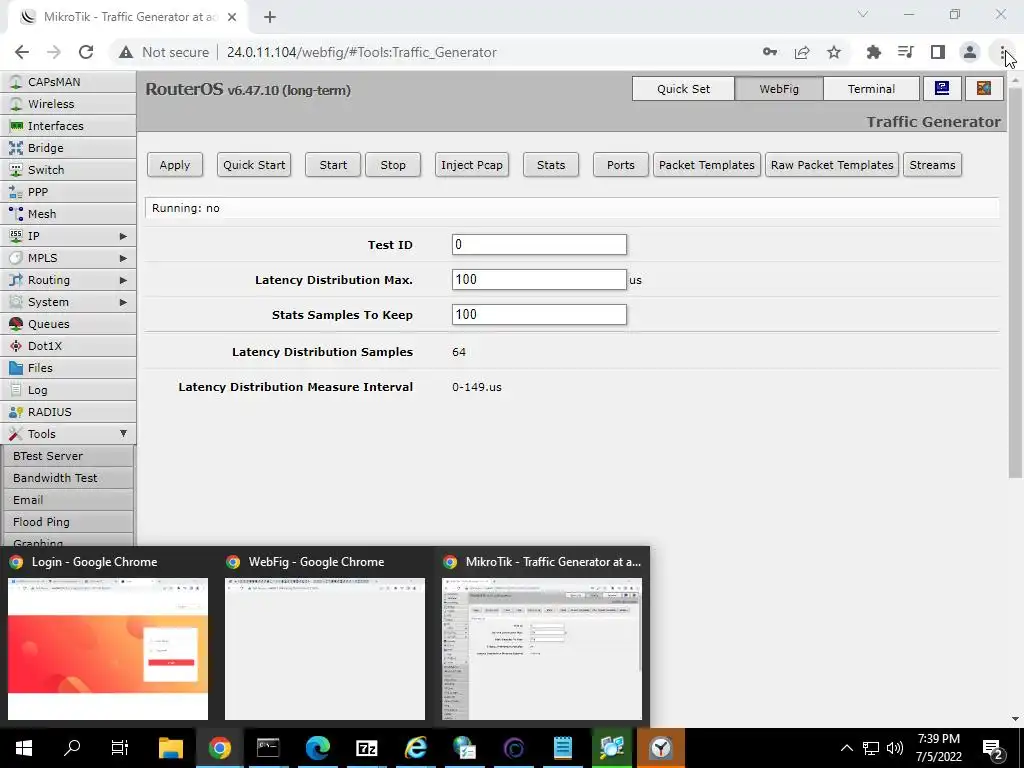Viewport: 1024px width, 768px height.
Task: Open the CAPsMAN menu icon
Action: (x=16, y=82)
